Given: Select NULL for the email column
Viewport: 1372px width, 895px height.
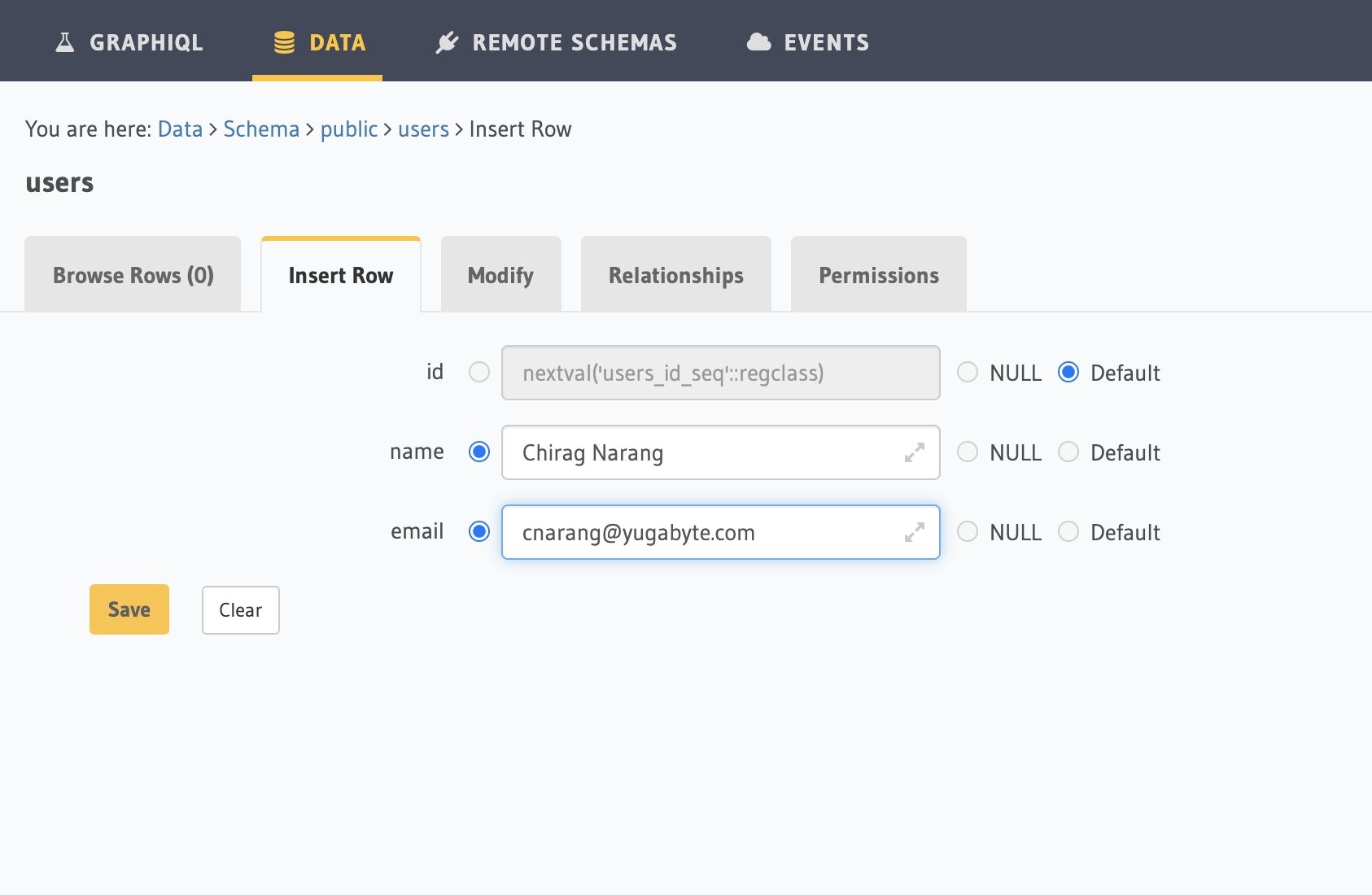Looking at the screenshot, I should (x=968, y=532).
